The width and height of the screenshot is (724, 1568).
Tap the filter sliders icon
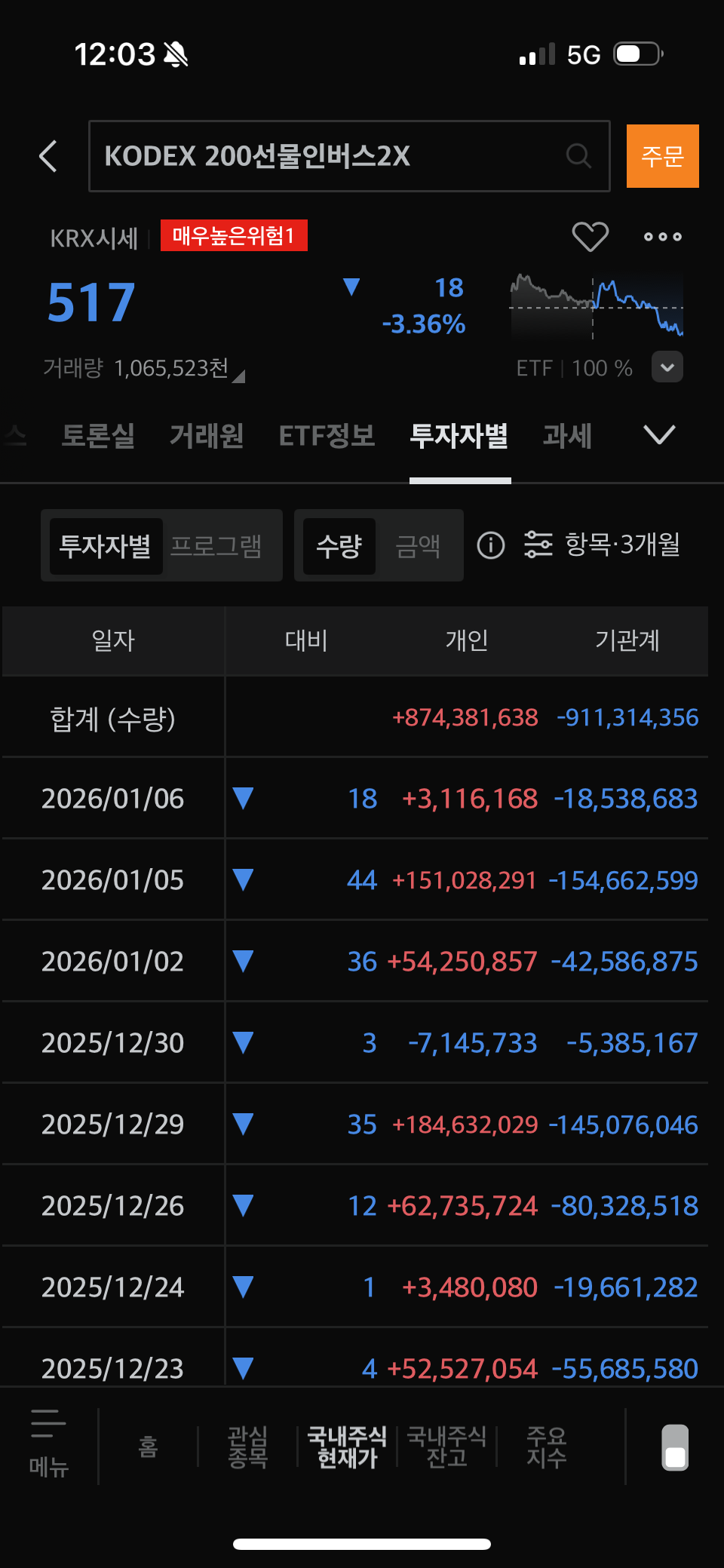pyautogui.click(x=538, y=545)
